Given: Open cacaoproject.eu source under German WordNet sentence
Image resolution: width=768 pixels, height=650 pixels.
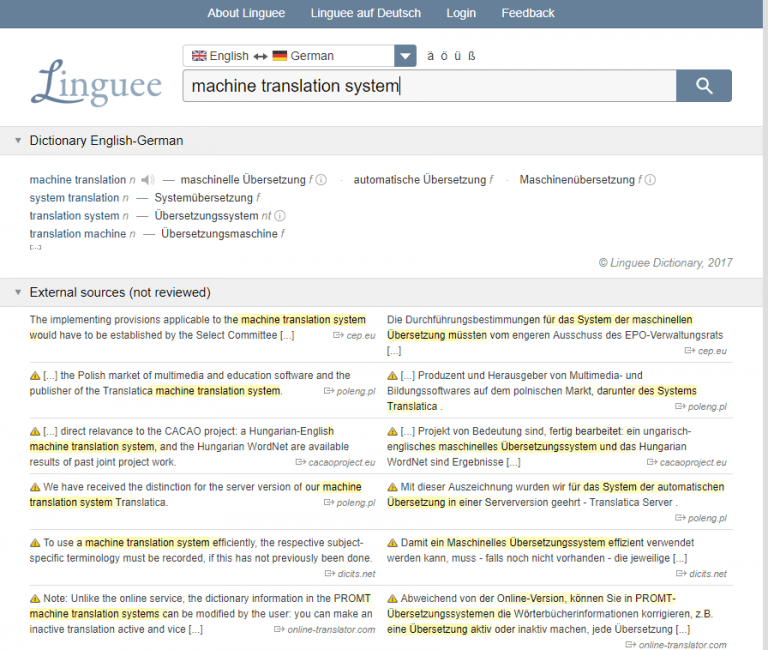Looking at the screenshot, I should coord(687,462).
